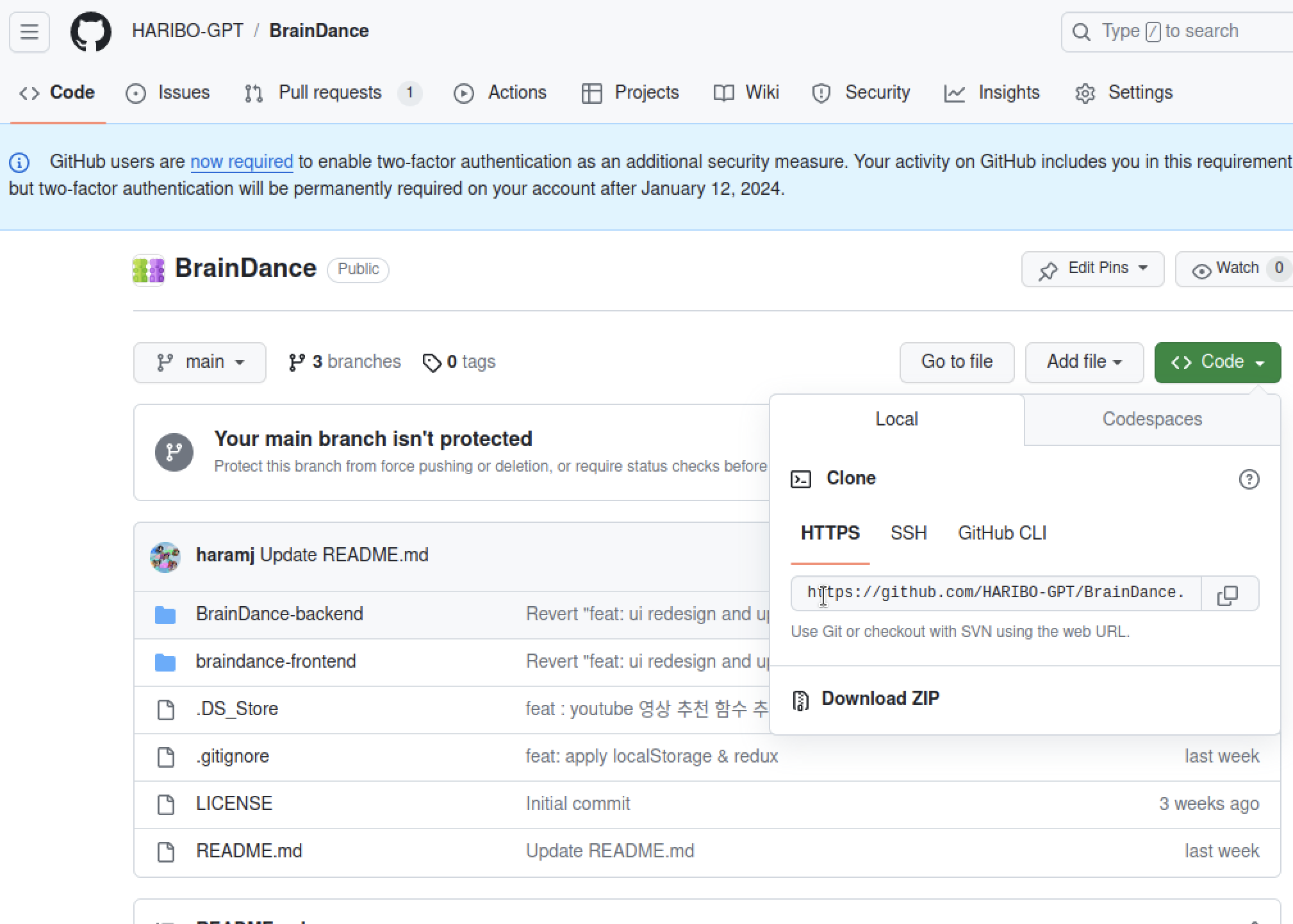Click the eye icon on the Watch button
Viewport: 1293px width, 924px height.
click(x=1201, y=271)
